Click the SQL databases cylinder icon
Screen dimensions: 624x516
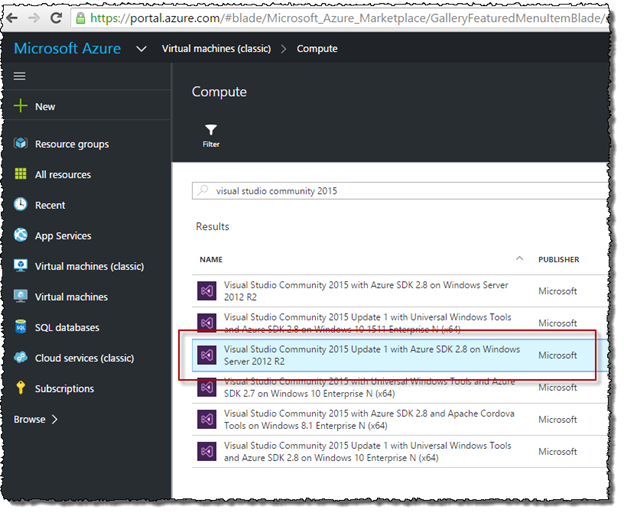click(21, 327)
